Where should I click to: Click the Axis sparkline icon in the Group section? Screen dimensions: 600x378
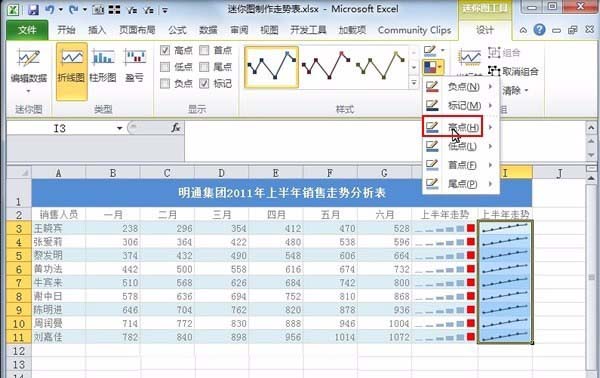click(x=470, y=59)
